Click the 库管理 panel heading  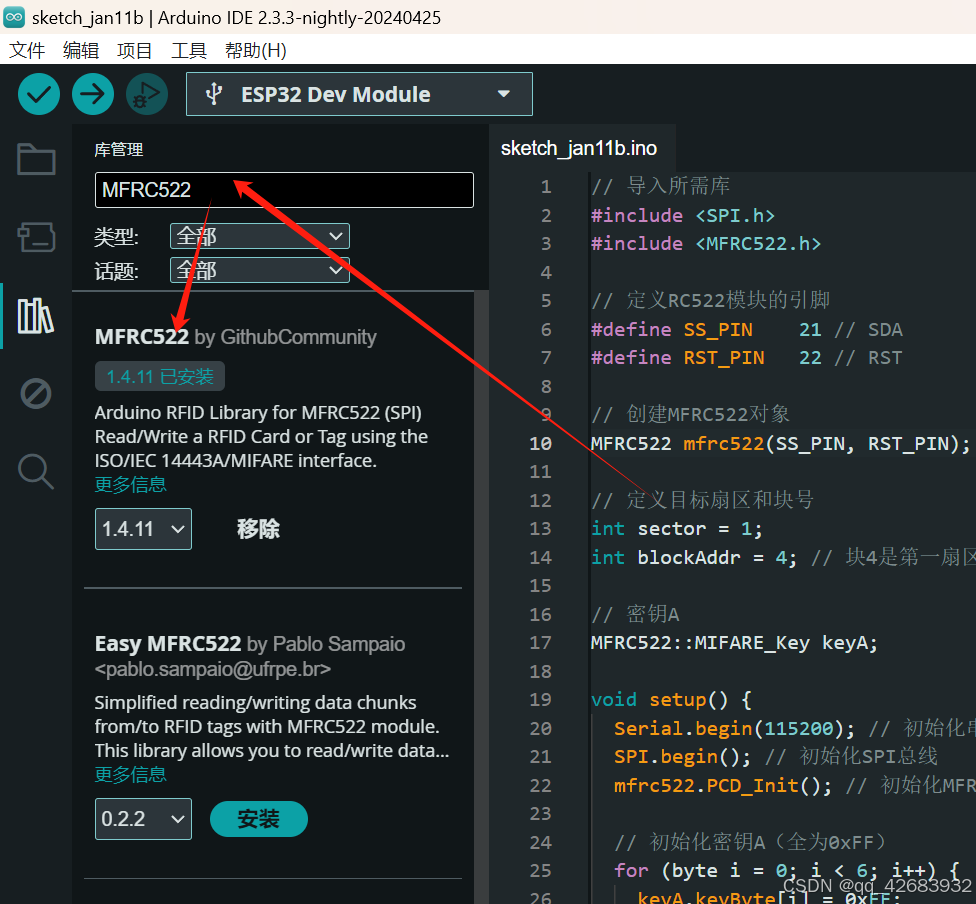(119, 150)
